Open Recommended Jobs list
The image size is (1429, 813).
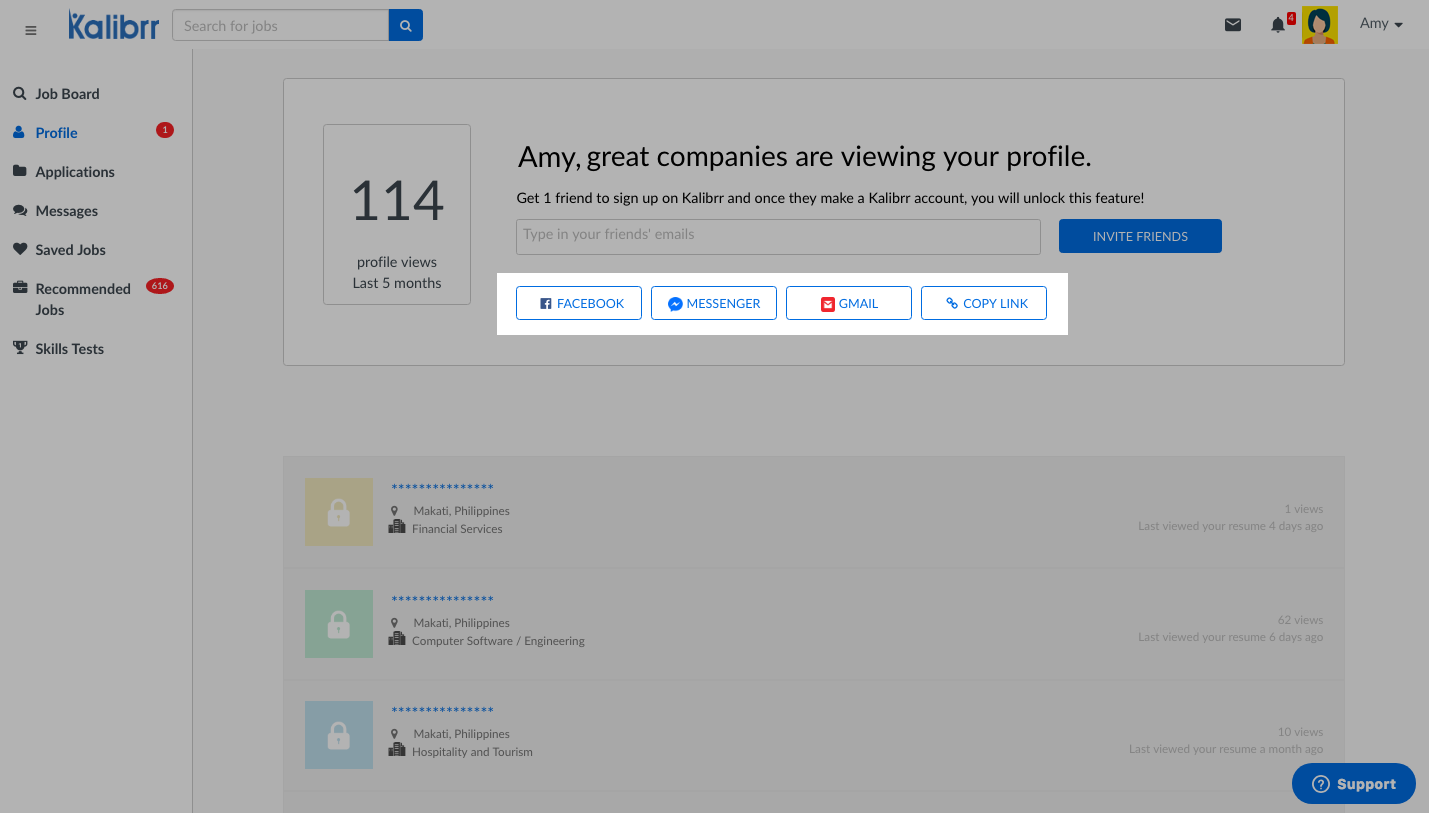coord(82,299)
